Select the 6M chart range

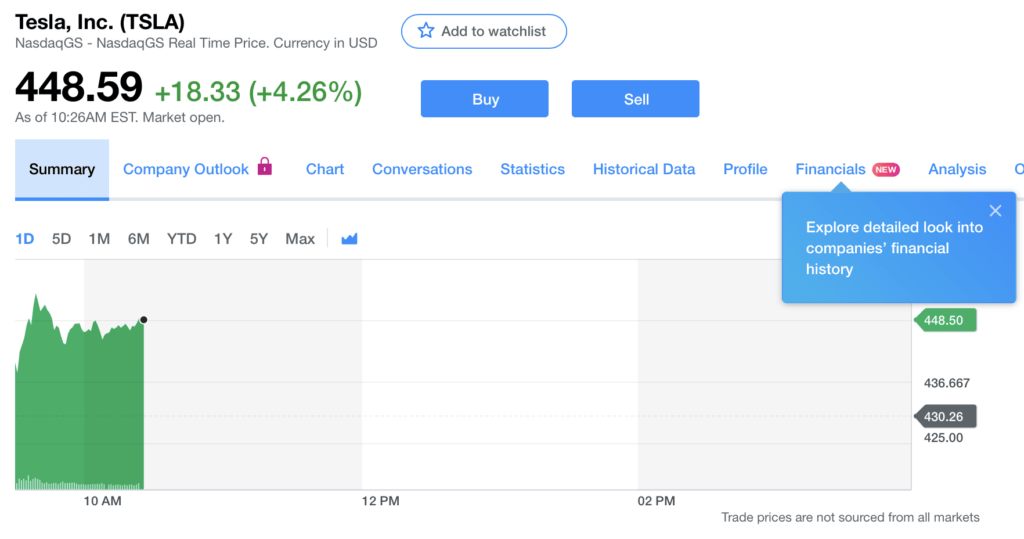point(138,239)
